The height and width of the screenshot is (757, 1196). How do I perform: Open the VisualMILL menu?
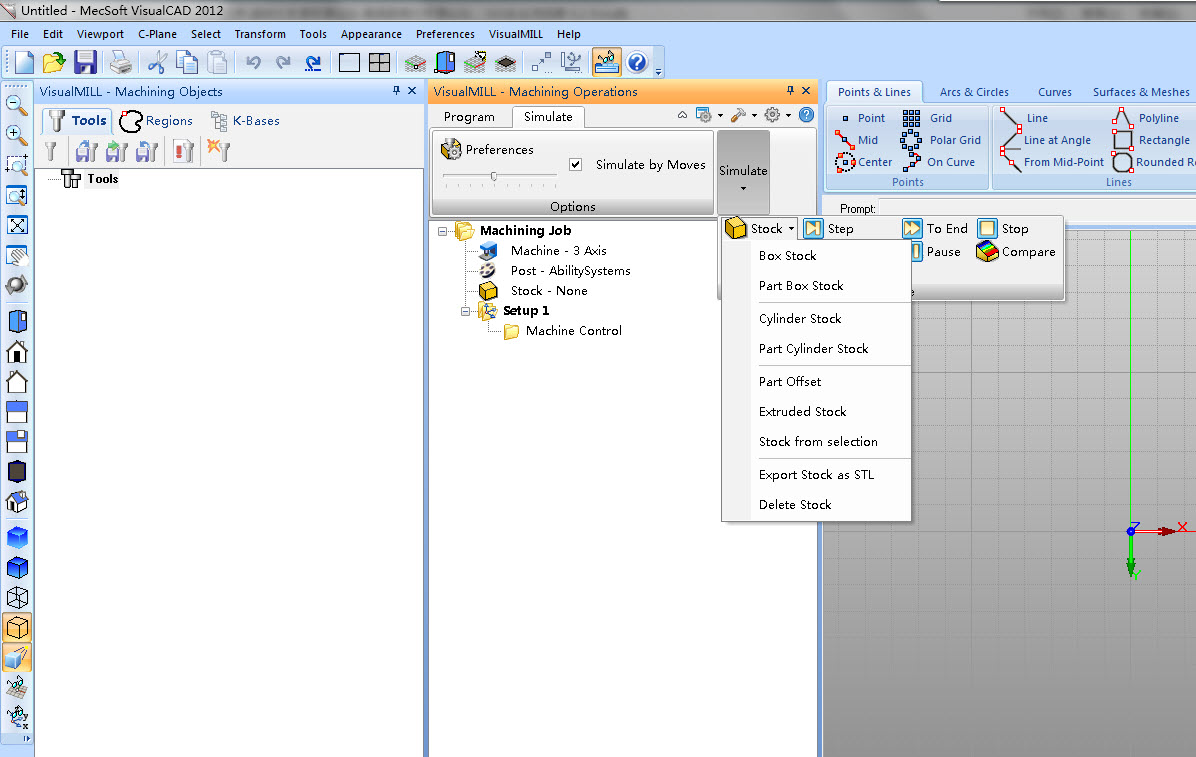click(x=516, y=34)
